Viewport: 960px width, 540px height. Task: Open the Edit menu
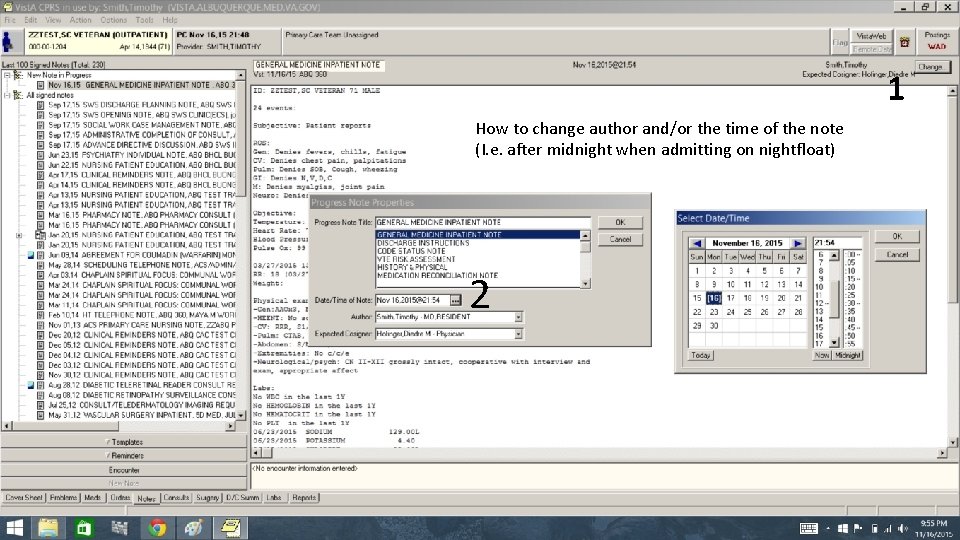[x=31, y=20]
